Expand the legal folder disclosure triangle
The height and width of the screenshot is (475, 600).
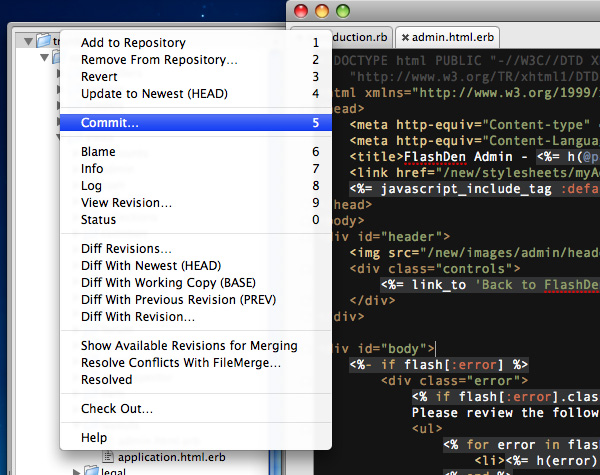click(77, 469)
